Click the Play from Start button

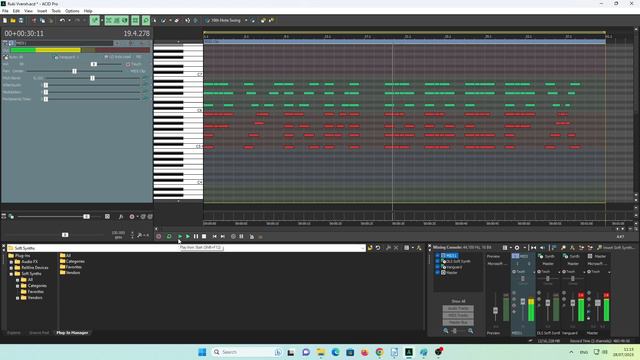180,236
